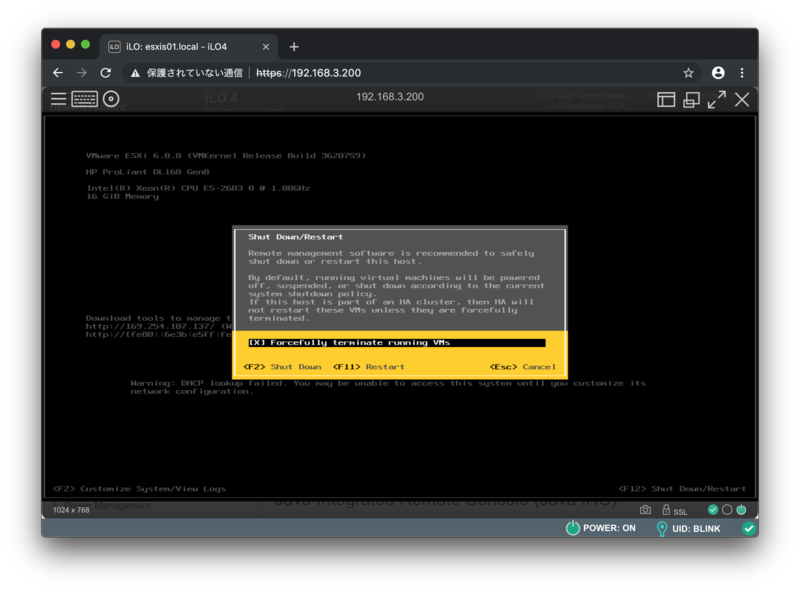Open the virtual media disc icon
The height and width of the screenshot is (592, 800).
tap(111, 99)
